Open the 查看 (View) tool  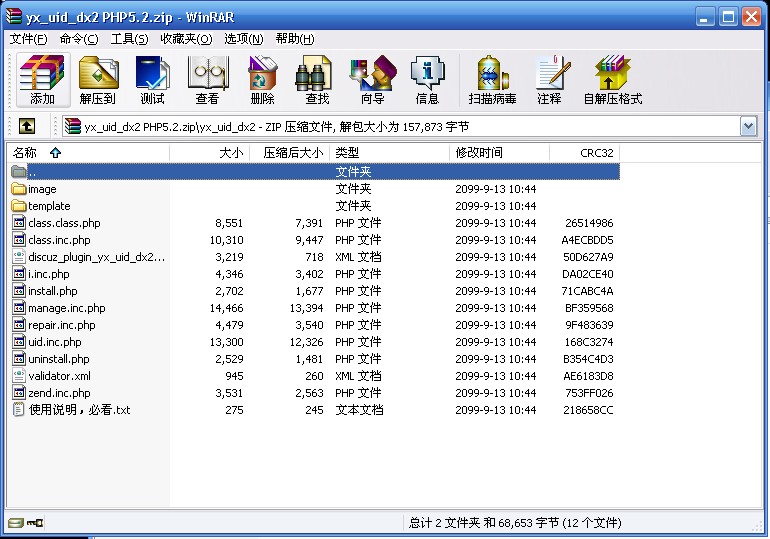207,80
